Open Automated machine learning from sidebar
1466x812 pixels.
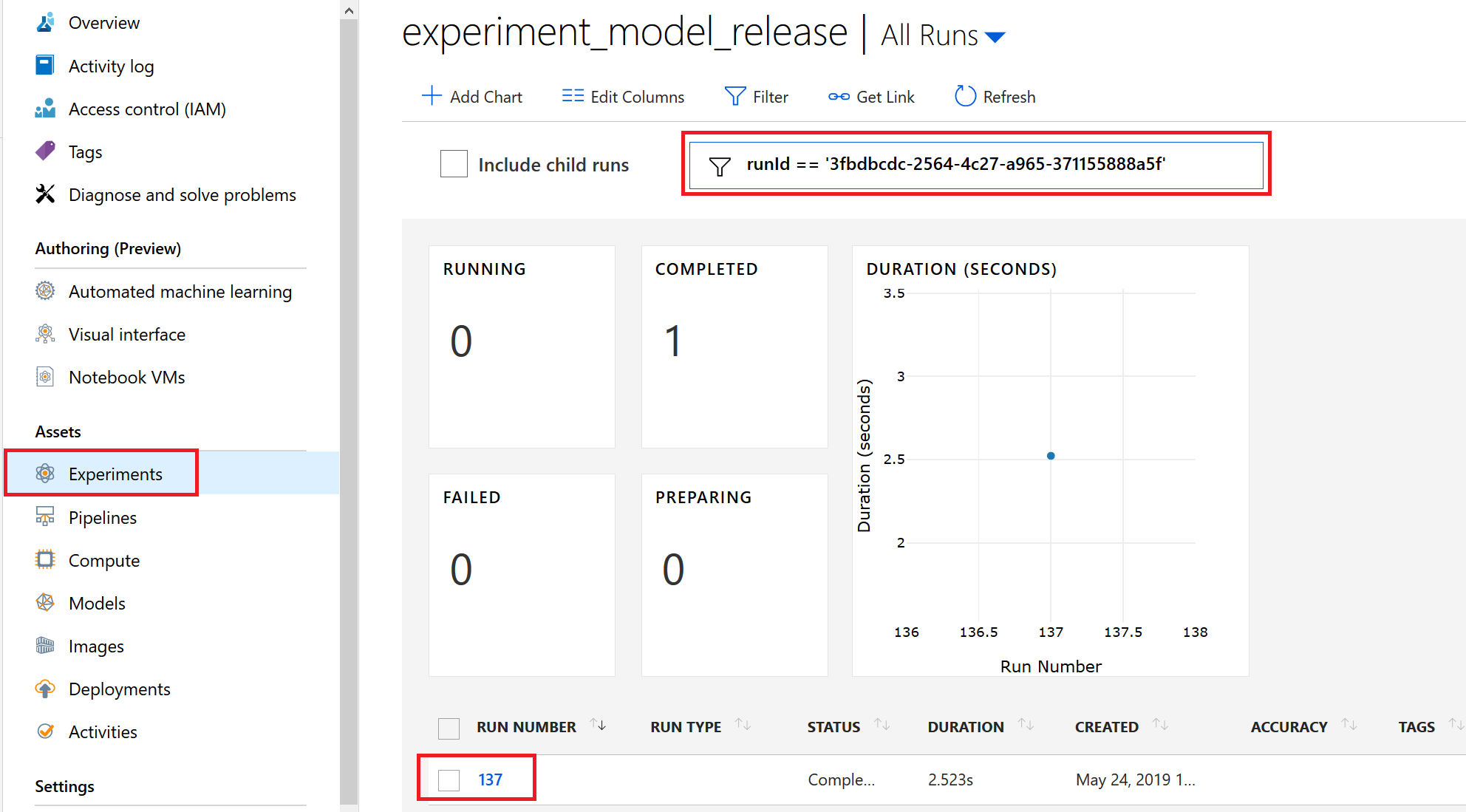(x=180, y=292)
